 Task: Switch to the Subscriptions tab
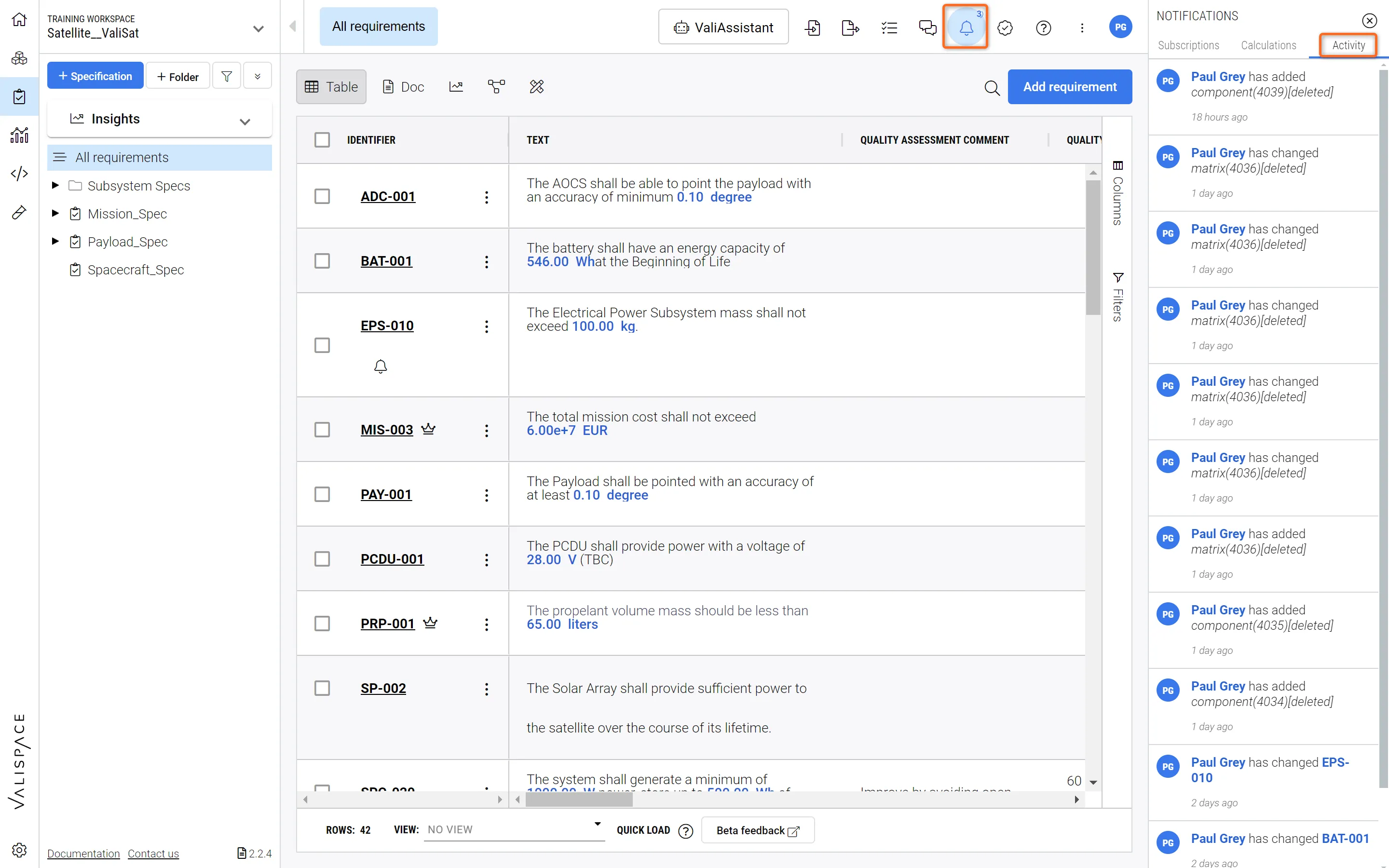(1188, 45)
